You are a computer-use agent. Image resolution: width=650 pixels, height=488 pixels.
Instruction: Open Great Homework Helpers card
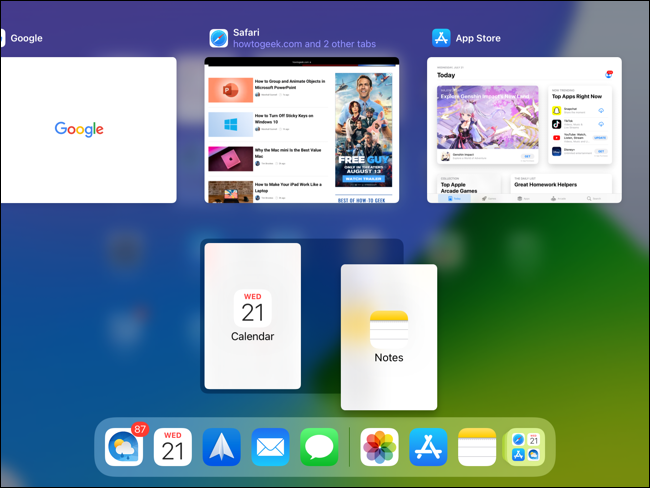tap(561, 184)
